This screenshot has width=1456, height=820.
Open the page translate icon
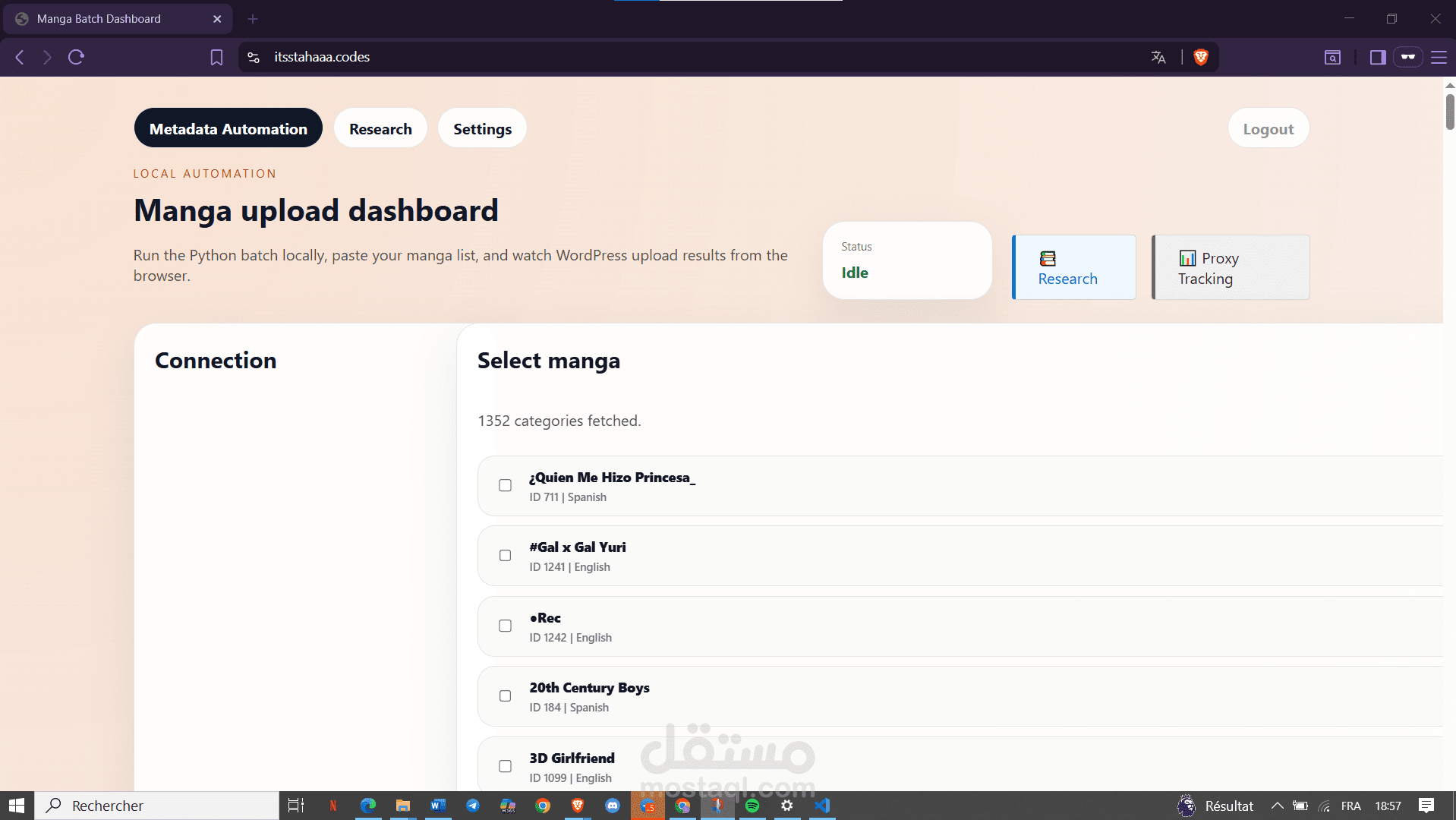point(1158,57)
